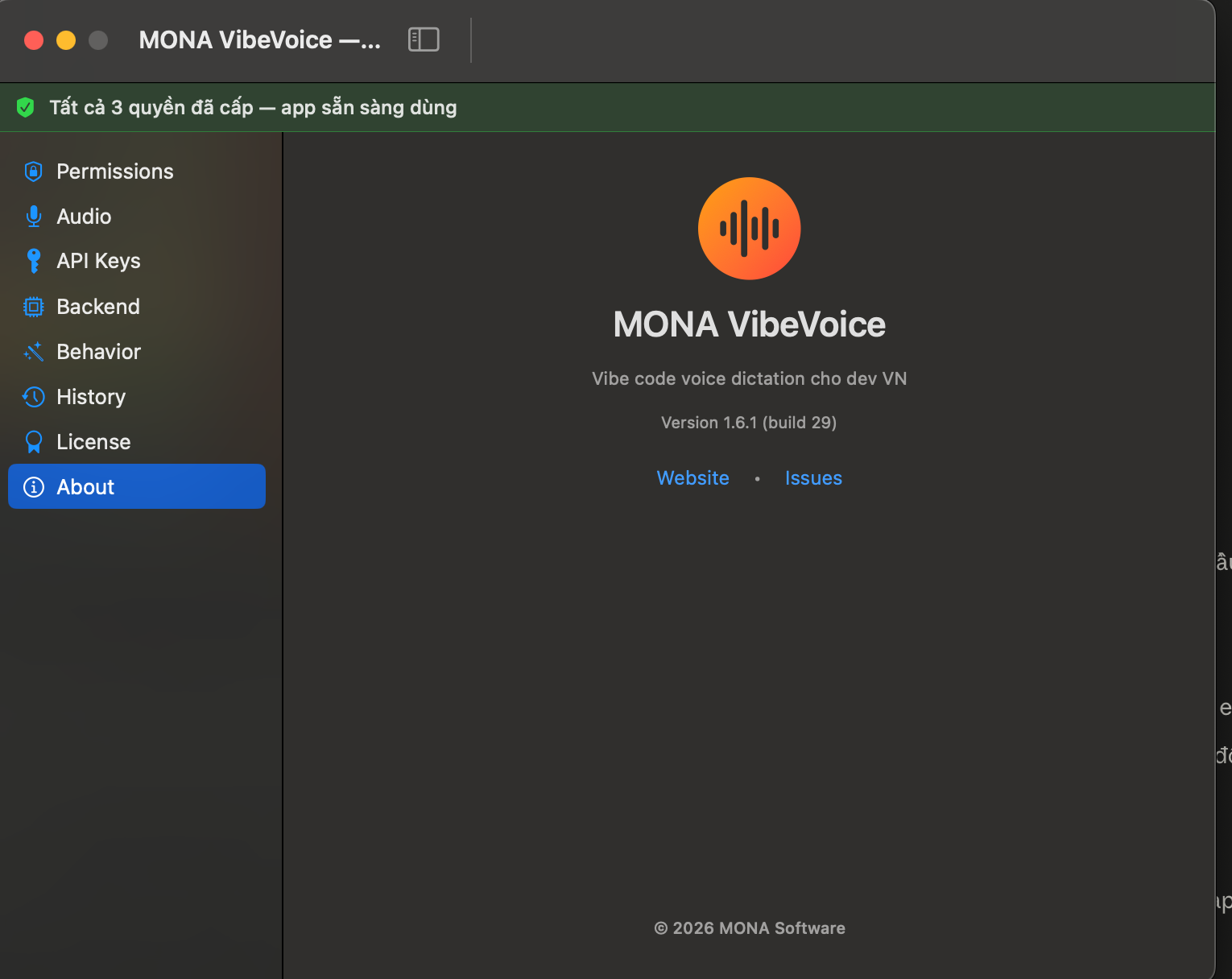Click the History clock icon
Image resolution: width=1232 pixels, height=979 pixels.
click(x=33, y=397)
